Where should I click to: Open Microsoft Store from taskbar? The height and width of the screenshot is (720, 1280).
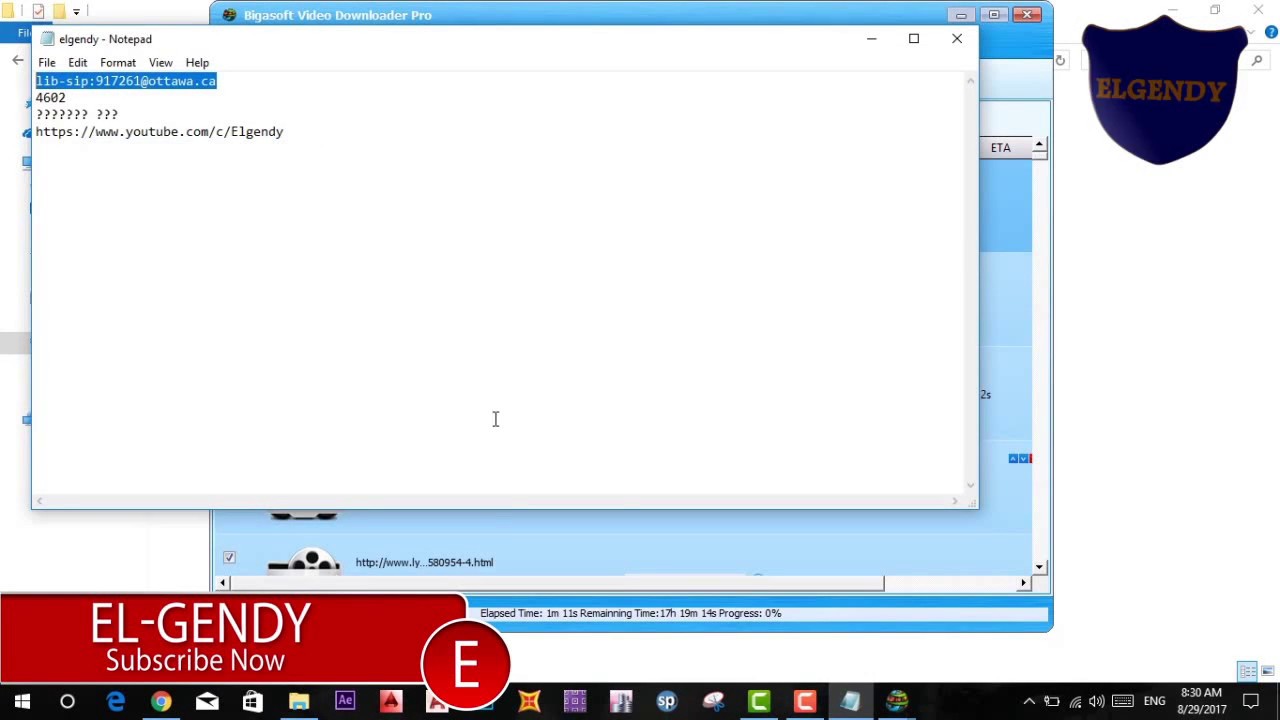tap(253, 701)
